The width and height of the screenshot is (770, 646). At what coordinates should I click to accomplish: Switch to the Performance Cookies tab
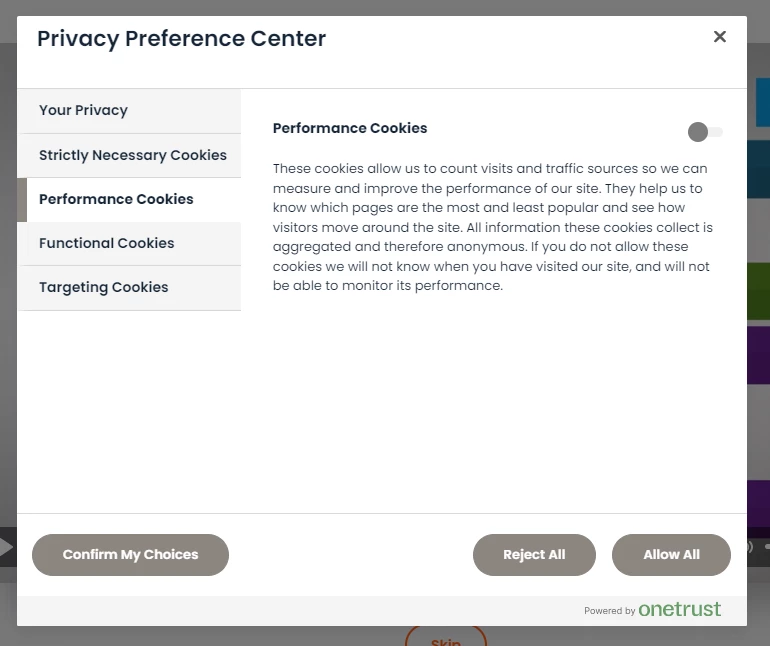pos(129,199)
